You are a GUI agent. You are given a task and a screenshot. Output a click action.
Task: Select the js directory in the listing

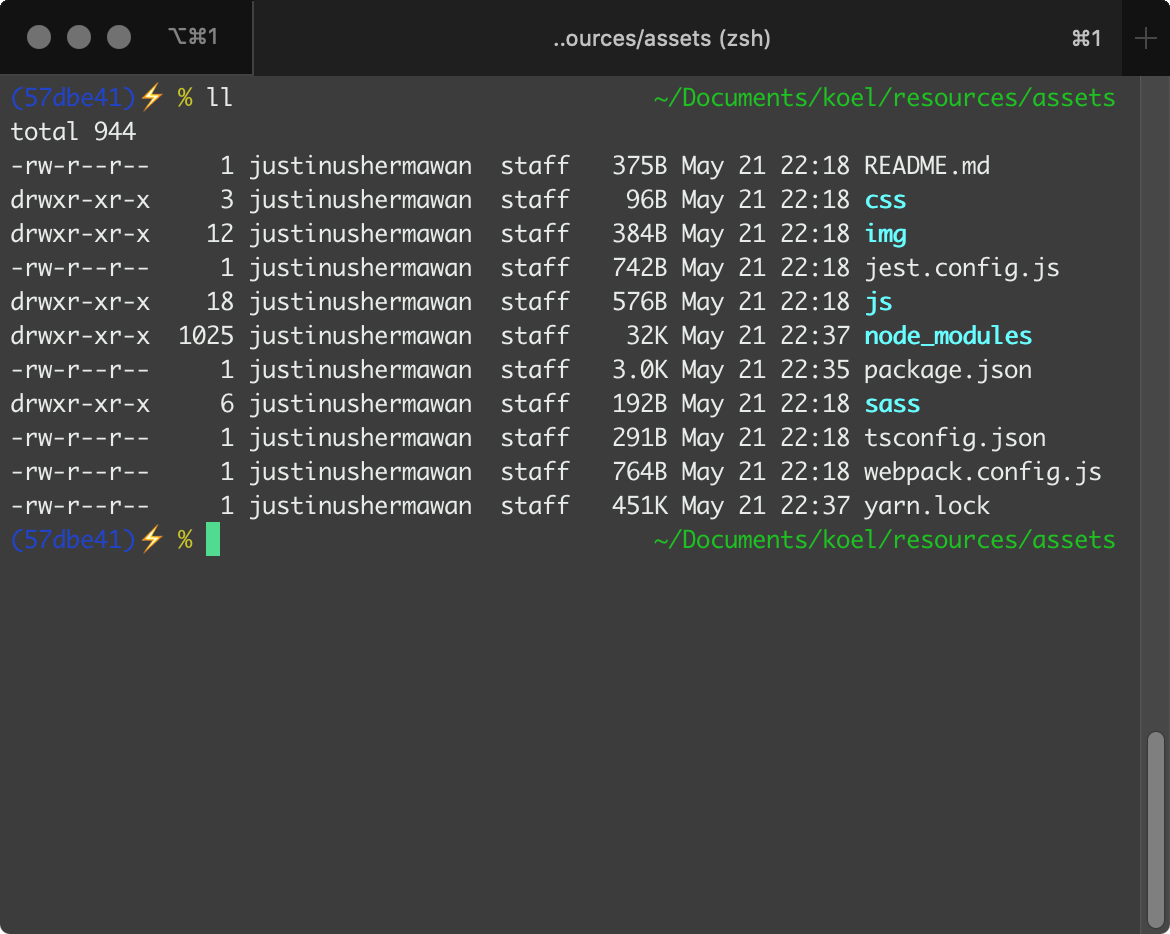[877, 301]
